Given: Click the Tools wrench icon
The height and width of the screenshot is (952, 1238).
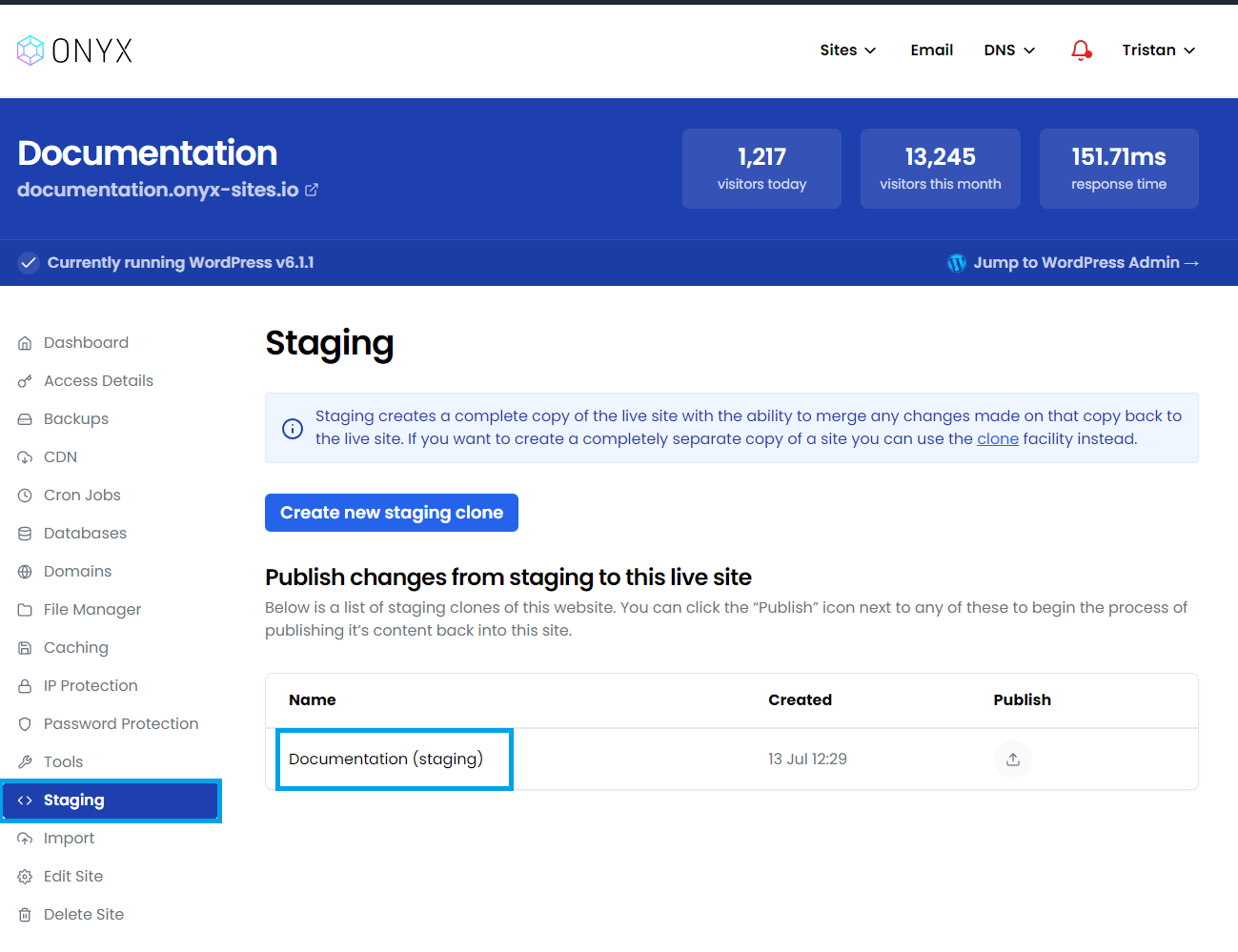Looking at the screenshot, I should (25, 762).
